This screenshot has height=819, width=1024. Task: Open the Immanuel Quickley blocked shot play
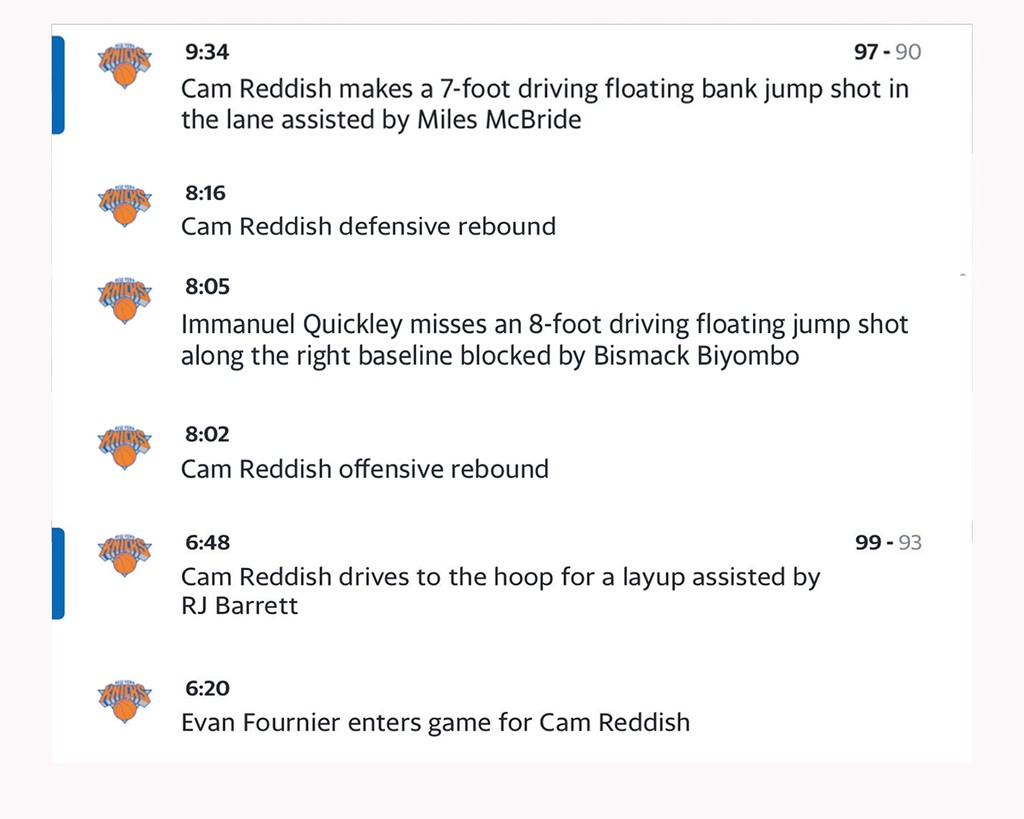click(x=544, y=340)
